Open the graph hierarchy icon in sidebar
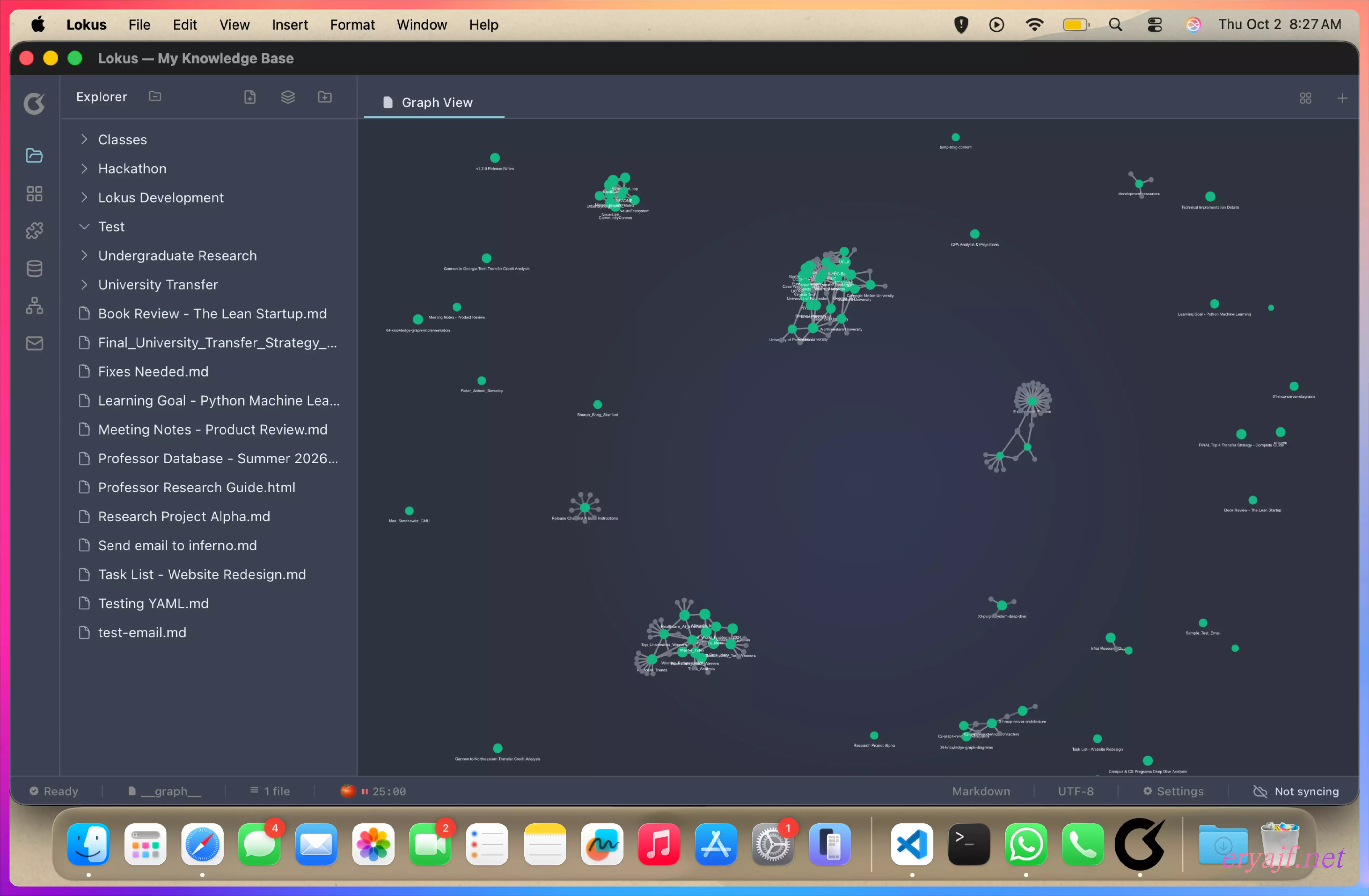 35,306
